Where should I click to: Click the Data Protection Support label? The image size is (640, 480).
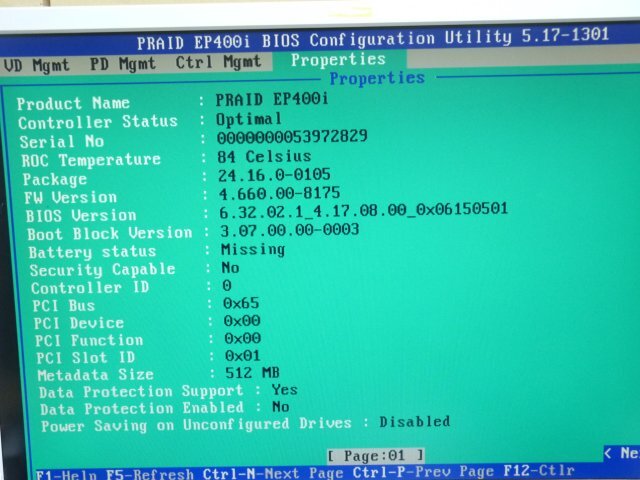click(x=141, y=391)
